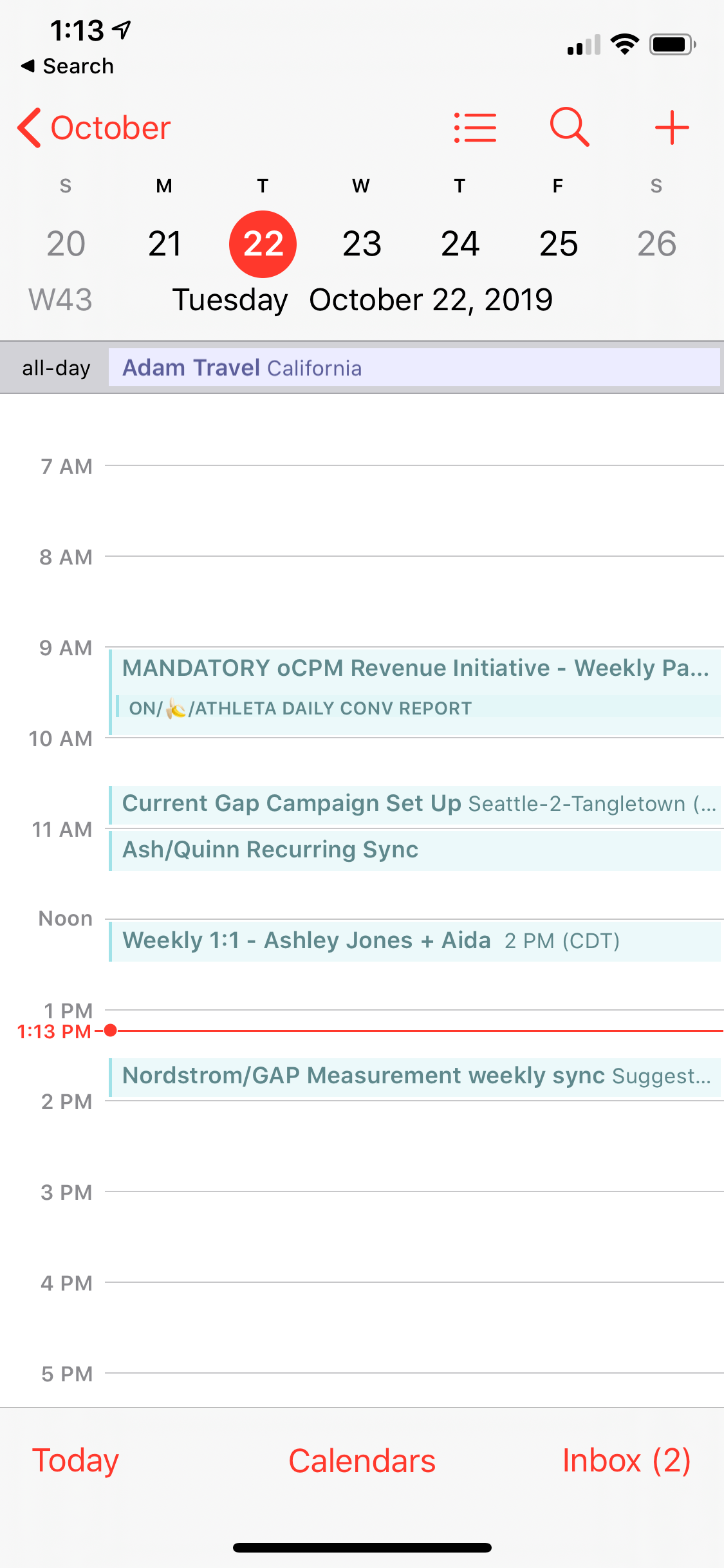Viewport: 724px width, 1568px height.
Task: Select Sunday the 20th
Action: [66, 244]
